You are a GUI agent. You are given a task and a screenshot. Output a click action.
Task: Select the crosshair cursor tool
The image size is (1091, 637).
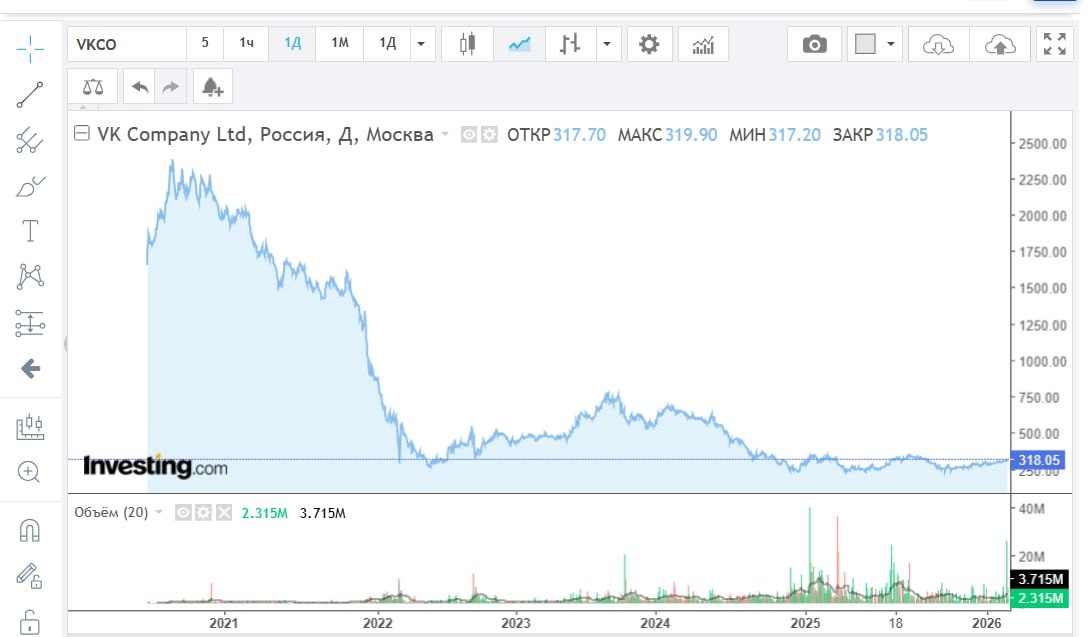(30, 49)
